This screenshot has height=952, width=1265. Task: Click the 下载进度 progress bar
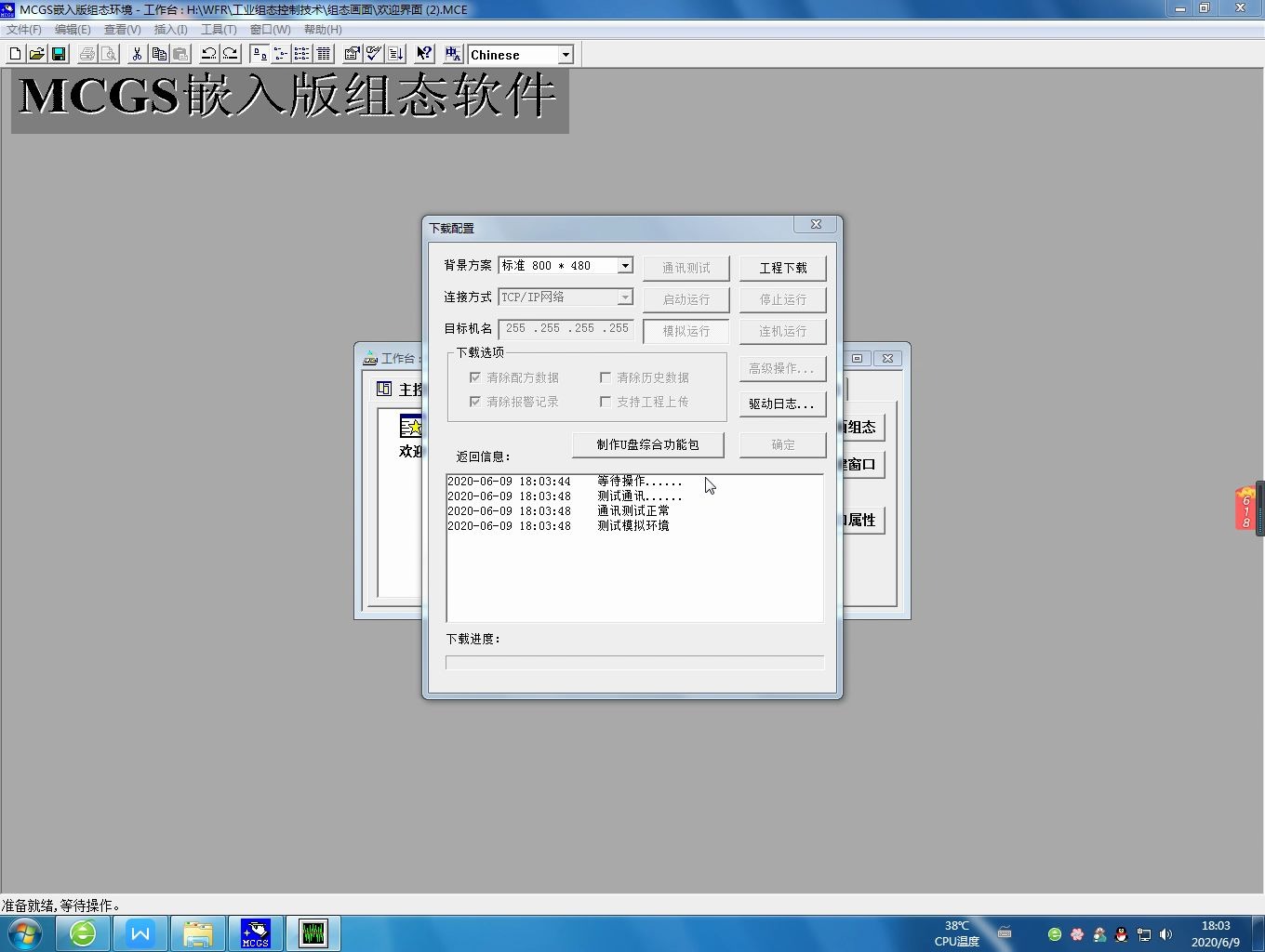(634, 663)
